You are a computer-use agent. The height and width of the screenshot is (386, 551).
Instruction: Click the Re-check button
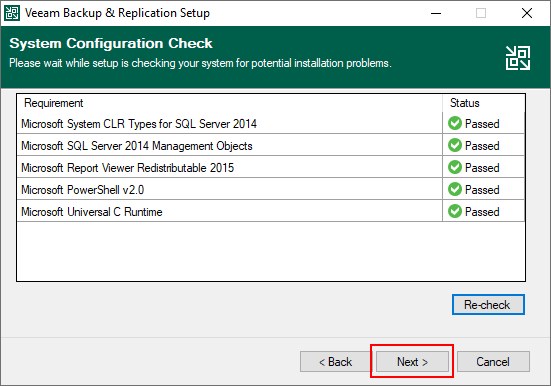pos(488,304)
